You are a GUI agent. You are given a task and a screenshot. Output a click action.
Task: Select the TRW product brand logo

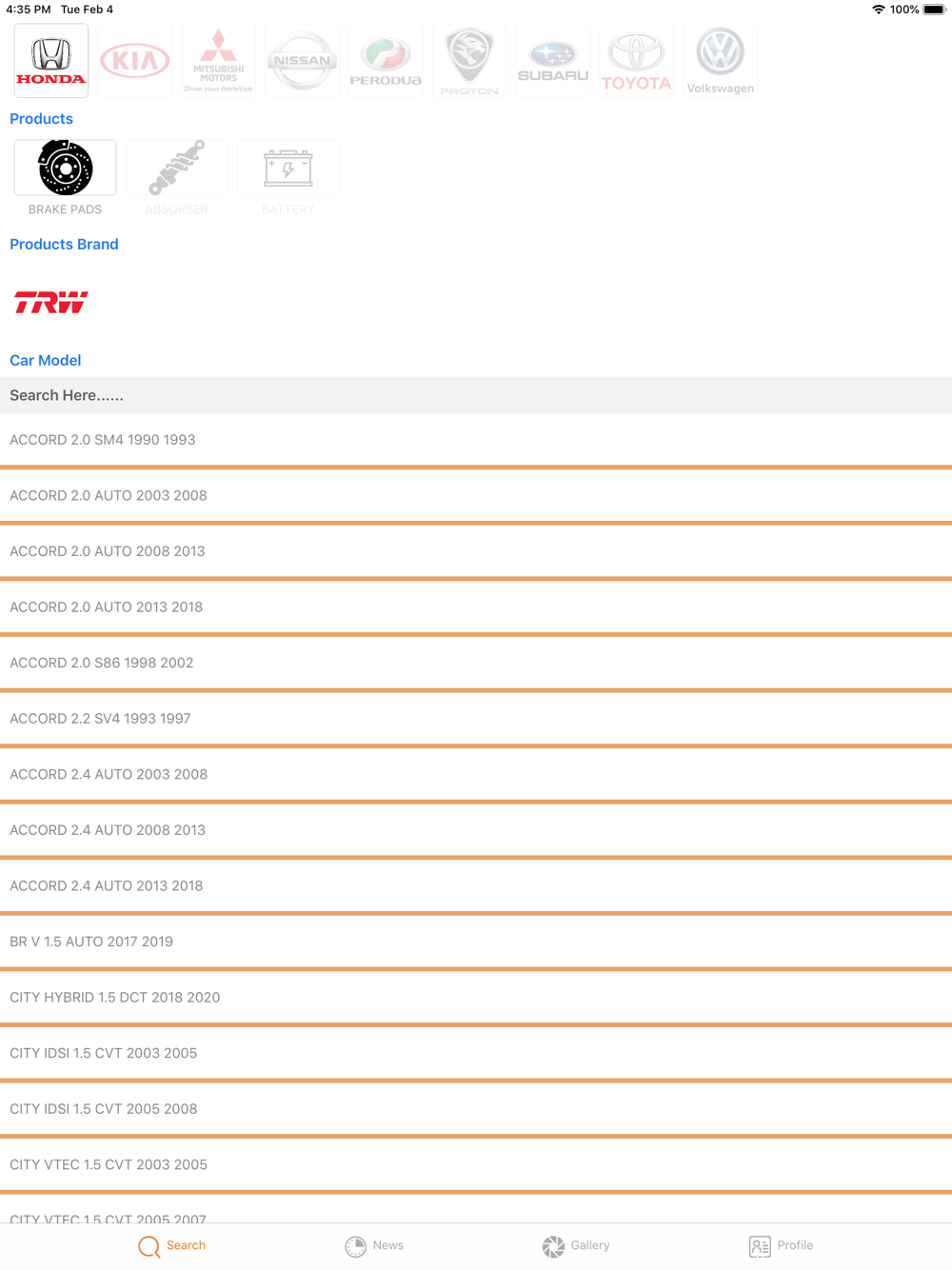[x=51, y=303]
